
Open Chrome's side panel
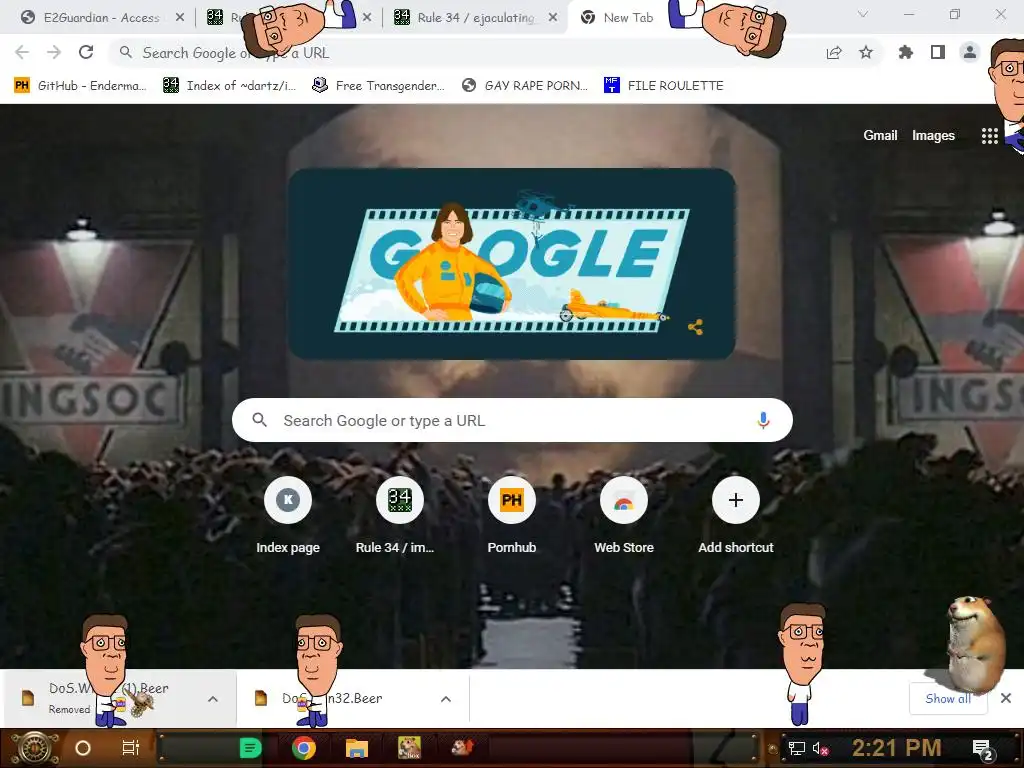tap(938, 52)
